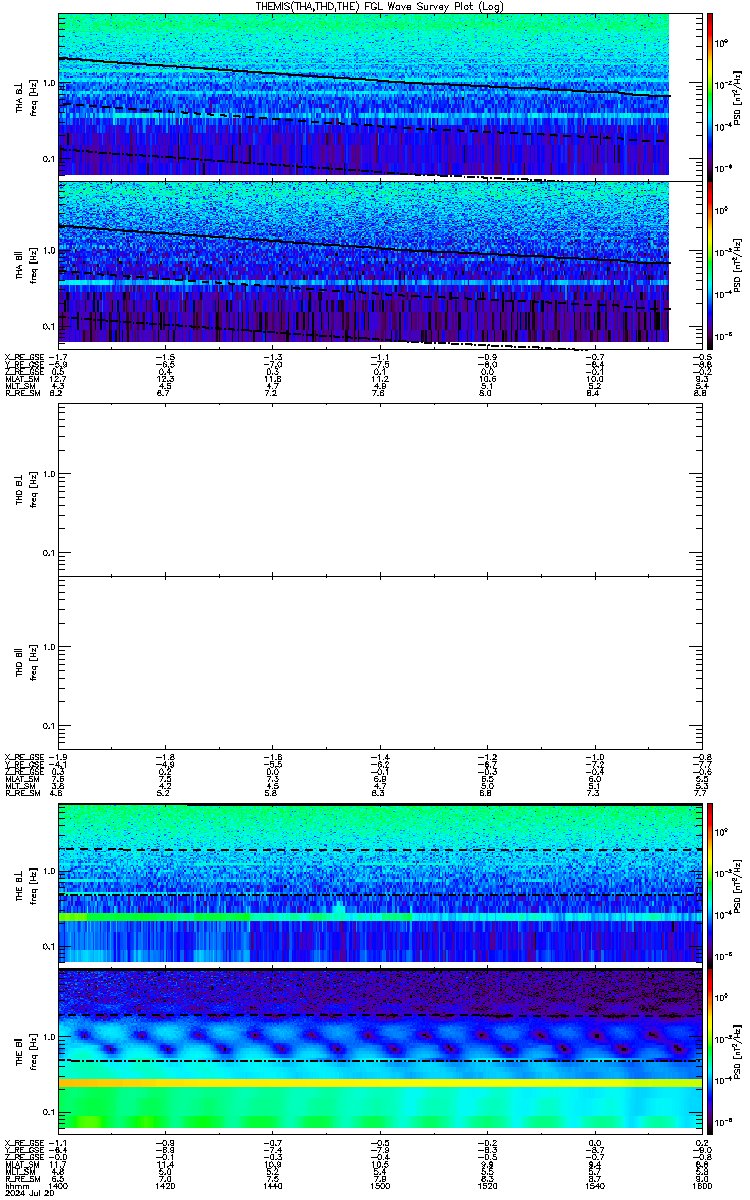Screen dimensions: 750x1200
Task: Click the '1540' time tick label
Action: coord(593,1185)
